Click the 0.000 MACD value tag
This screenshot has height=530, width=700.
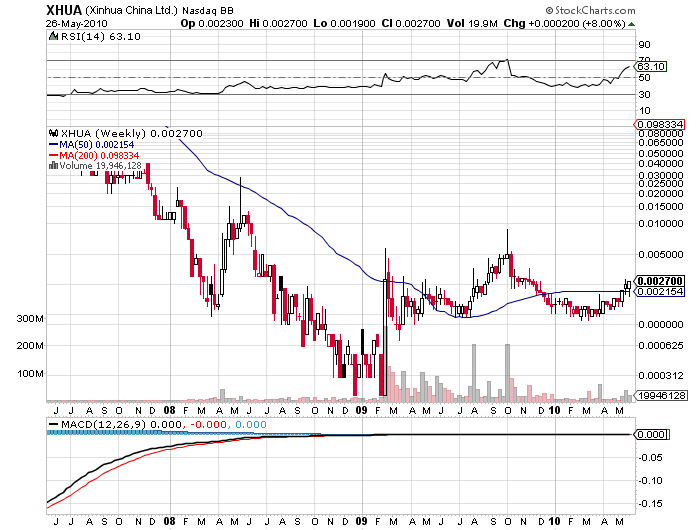tap(652, 434)
